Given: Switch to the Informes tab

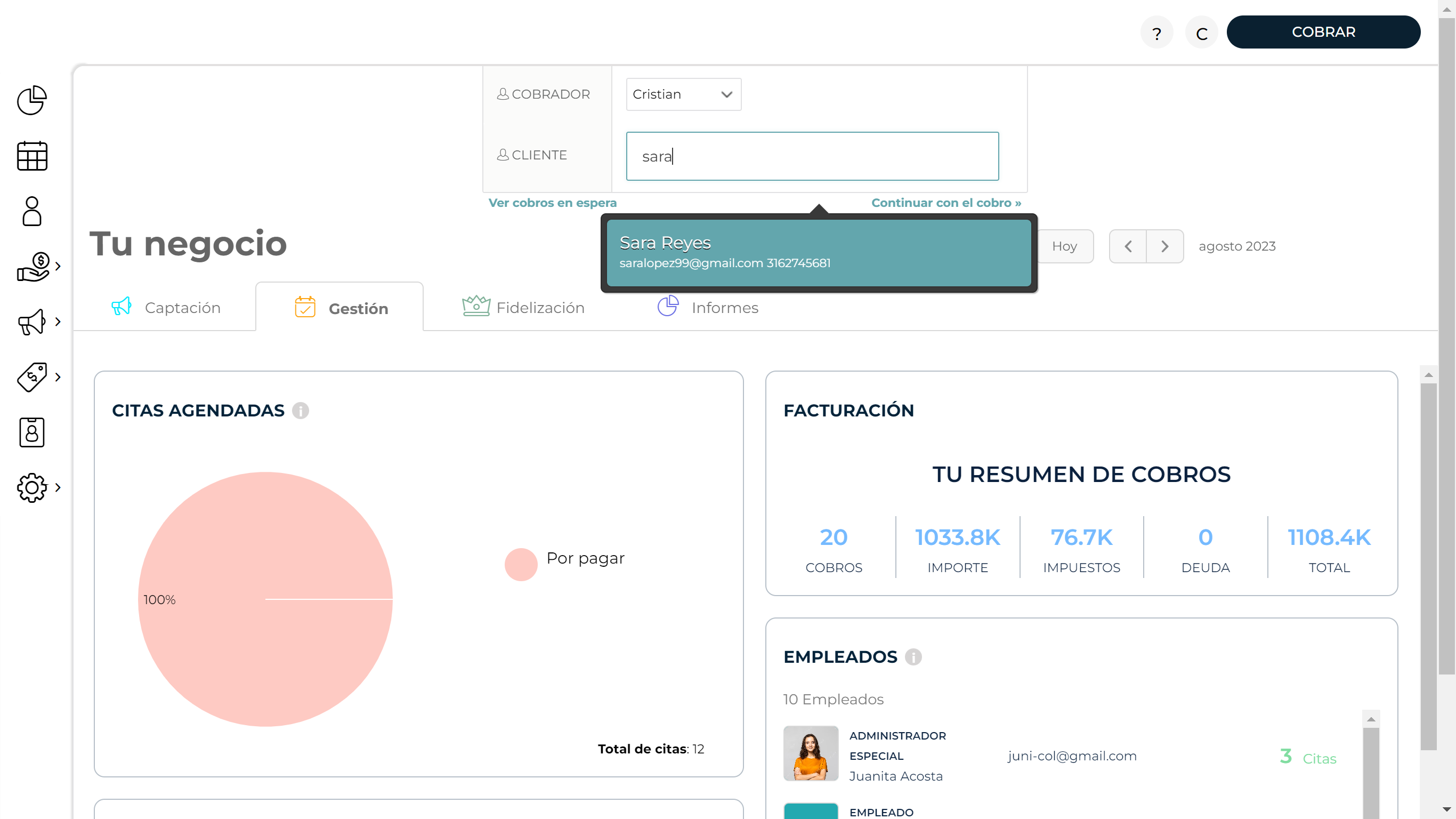Looking at the screenshot, I should (x=708, y=307).
